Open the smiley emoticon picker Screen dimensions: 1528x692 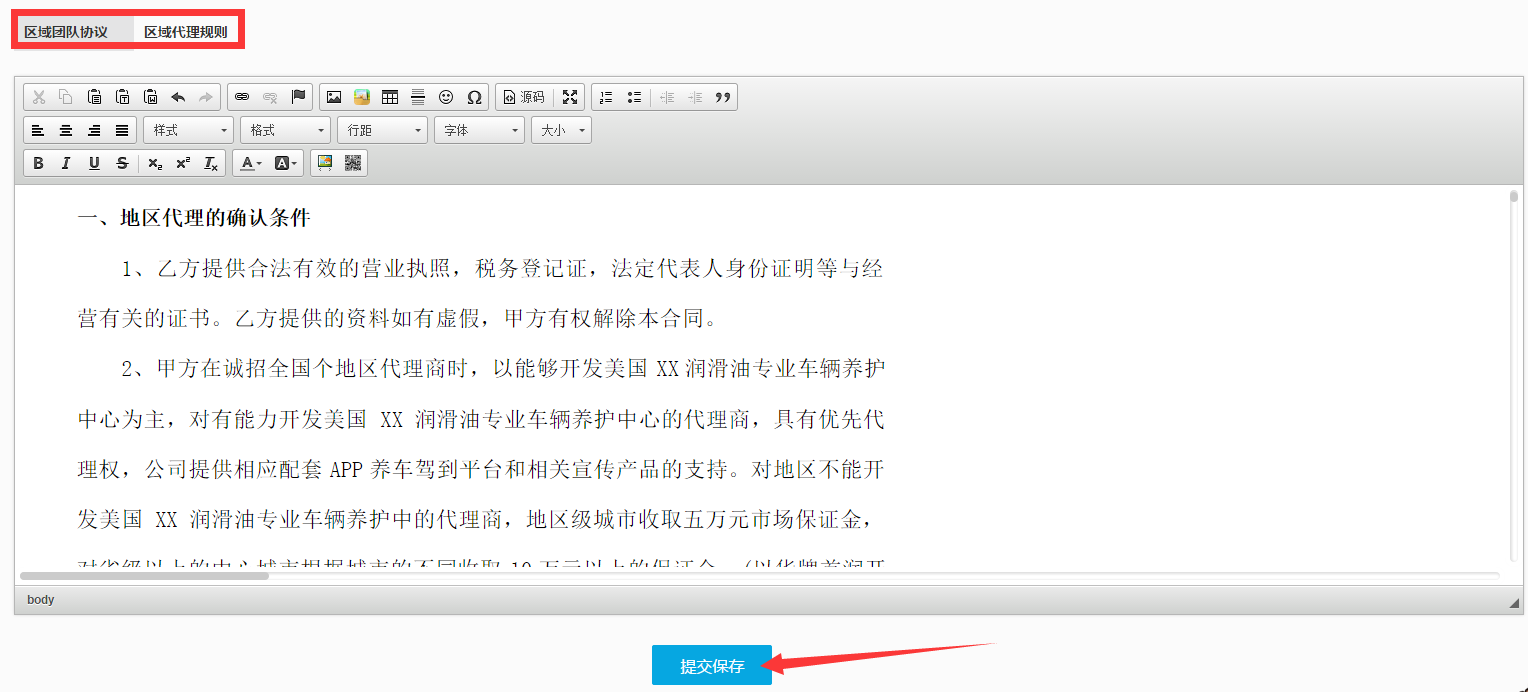click(446, 97)
